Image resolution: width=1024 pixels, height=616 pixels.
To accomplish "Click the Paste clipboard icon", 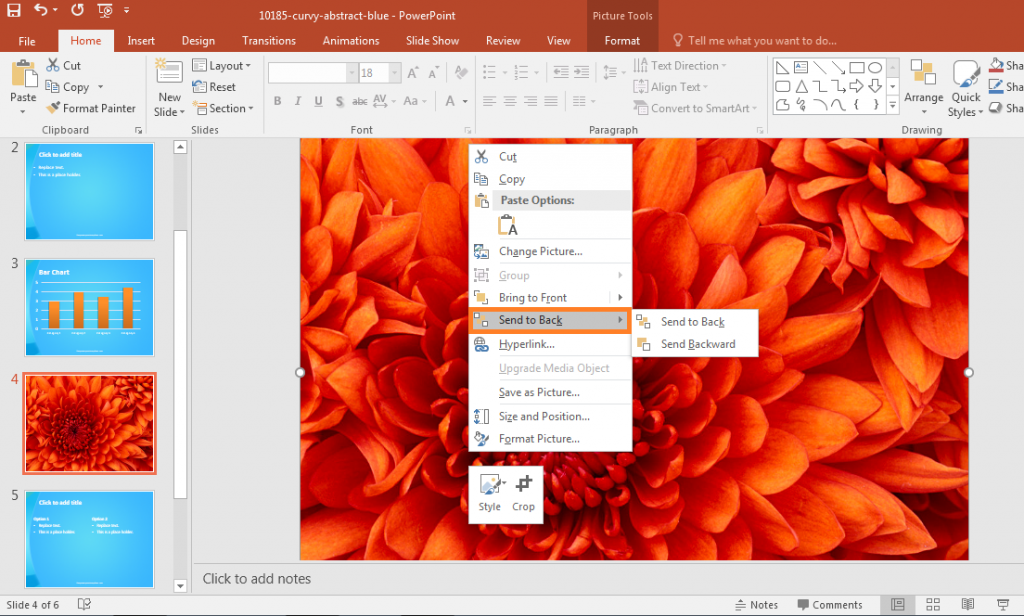I will click(24, 74).
